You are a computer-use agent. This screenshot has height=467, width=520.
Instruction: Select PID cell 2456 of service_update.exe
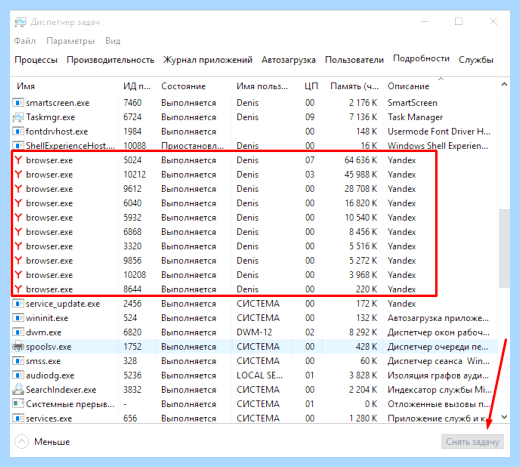point(132,303)
